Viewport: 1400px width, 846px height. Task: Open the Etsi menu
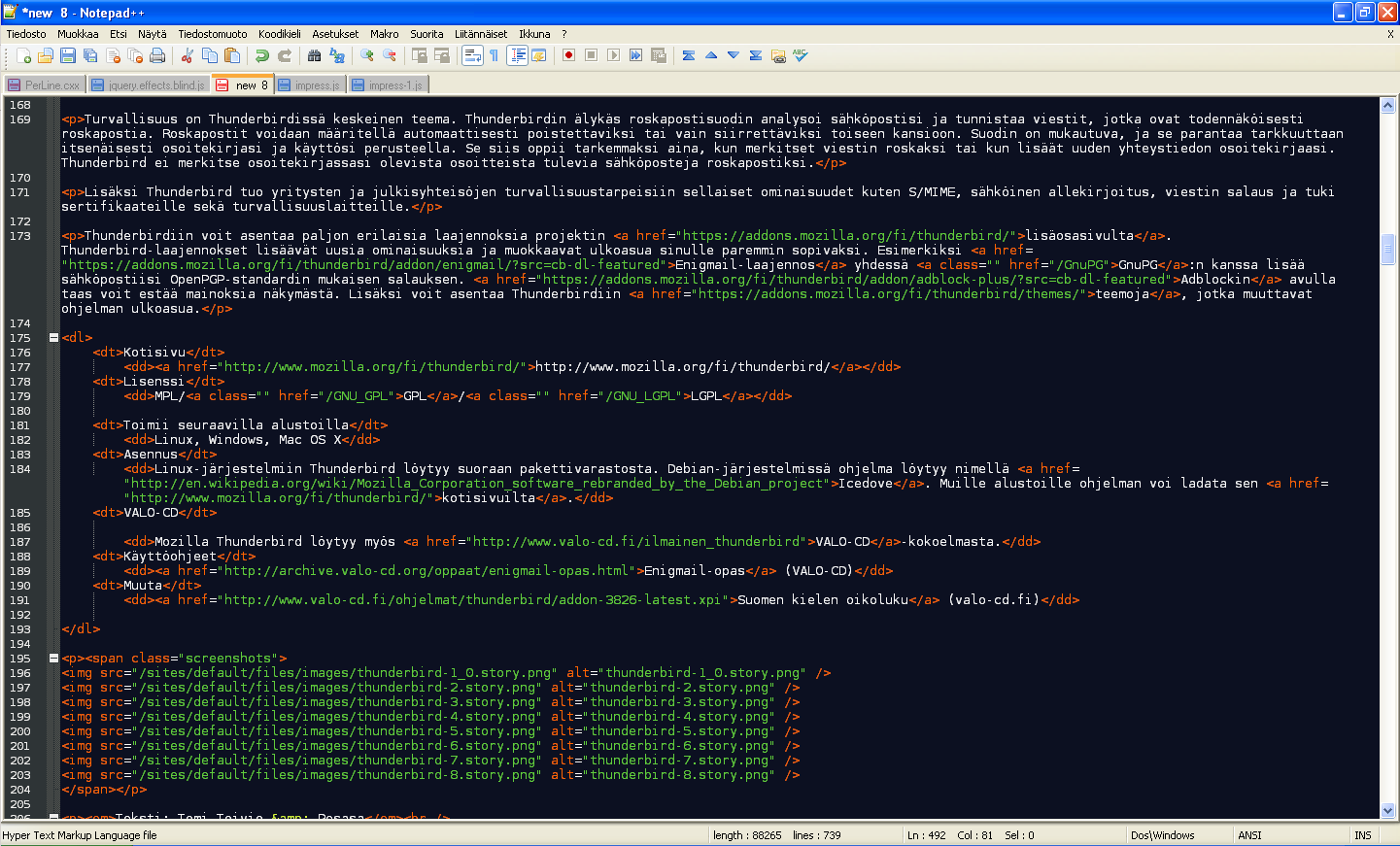[119, 34]
